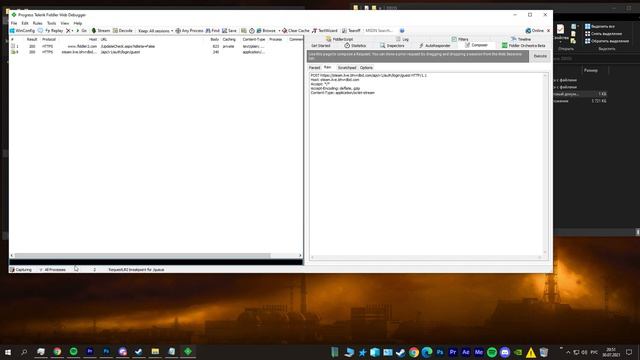Image resolution: width=640 pixels, height=360 pixels.
Task: Toggle Capturing in the status bar
Action: [21, 270]
